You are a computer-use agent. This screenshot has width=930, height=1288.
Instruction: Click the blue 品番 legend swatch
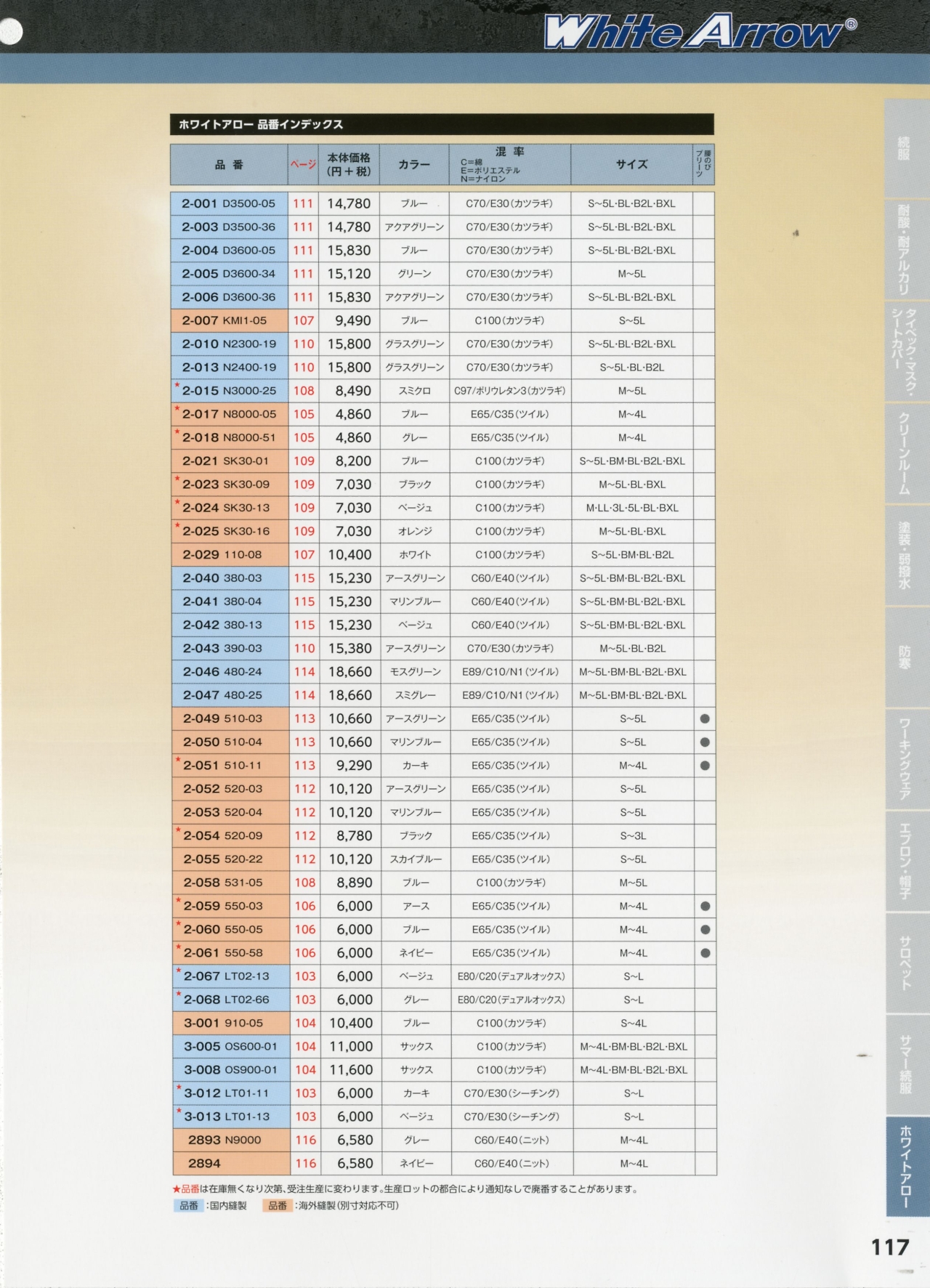point(189,1205)
